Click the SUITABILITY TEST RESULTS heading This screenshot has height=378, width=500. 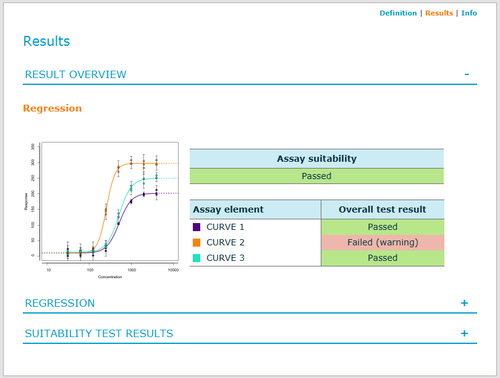click(x=99, y=333)
